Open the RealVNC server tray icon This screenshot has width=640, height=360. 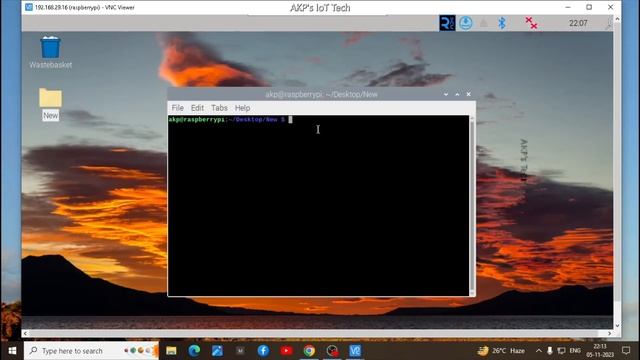(447, 23)
